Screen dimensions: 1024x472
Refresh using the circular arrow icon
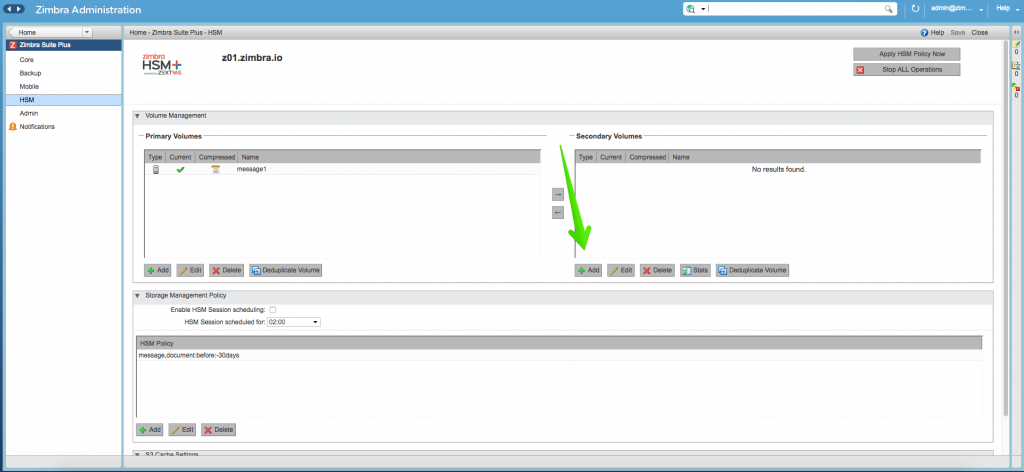[x=915, y=9]
